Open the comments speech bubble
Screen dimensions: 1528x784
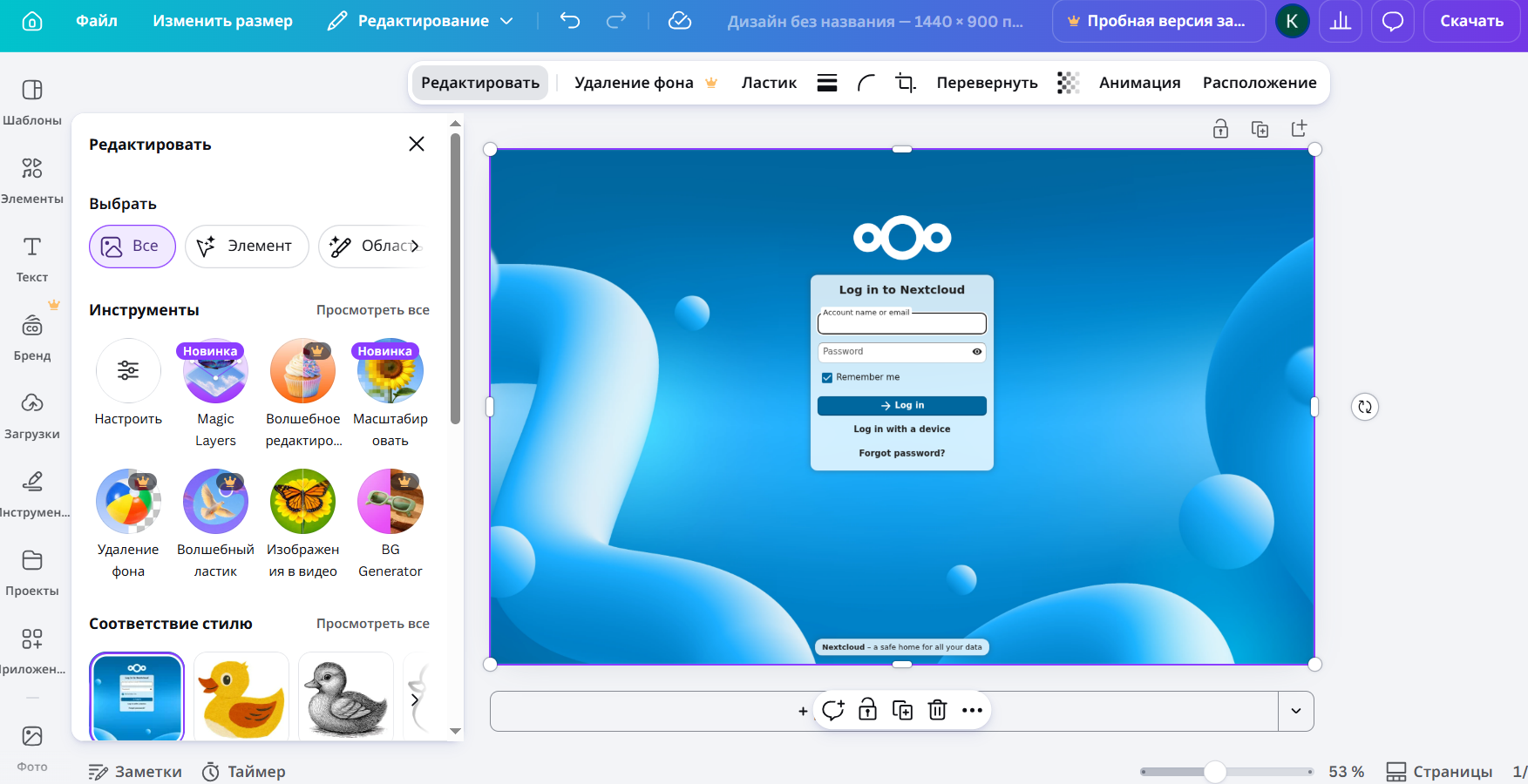1393,21
